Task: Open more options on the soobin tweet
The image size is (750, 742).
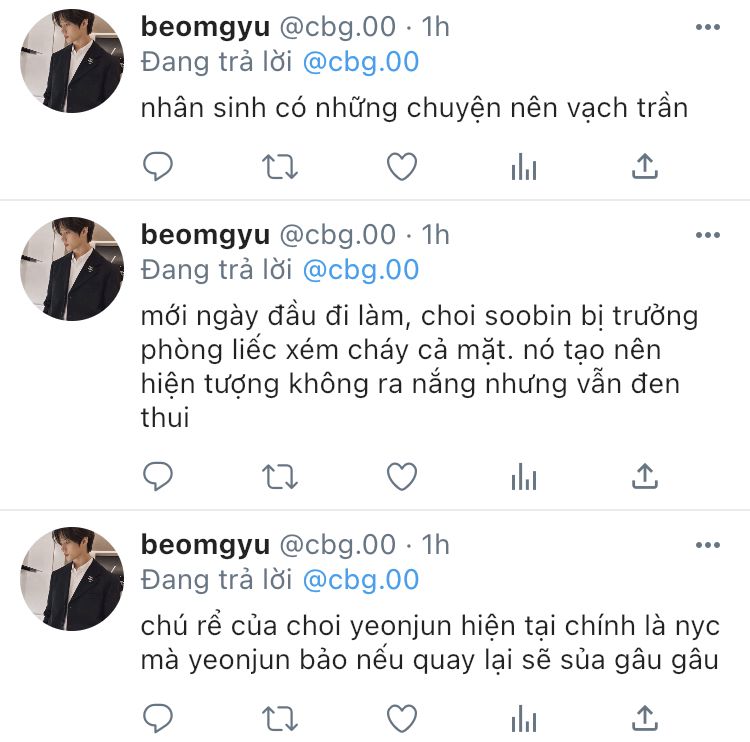Action: coord(708,235)
